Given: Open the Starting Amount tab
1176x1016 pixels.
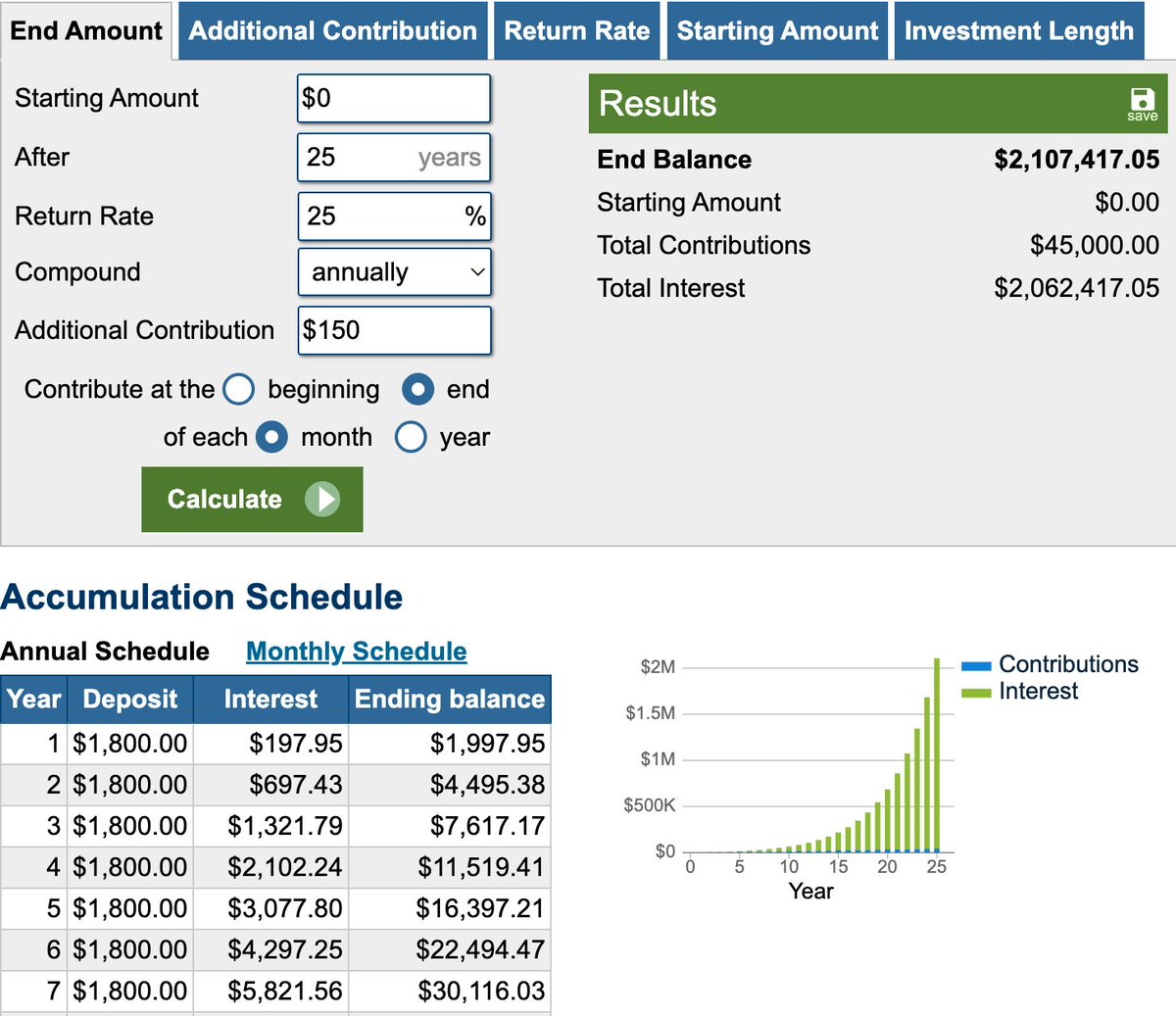Looking at the screenshot, I should (x=777, y=30).
